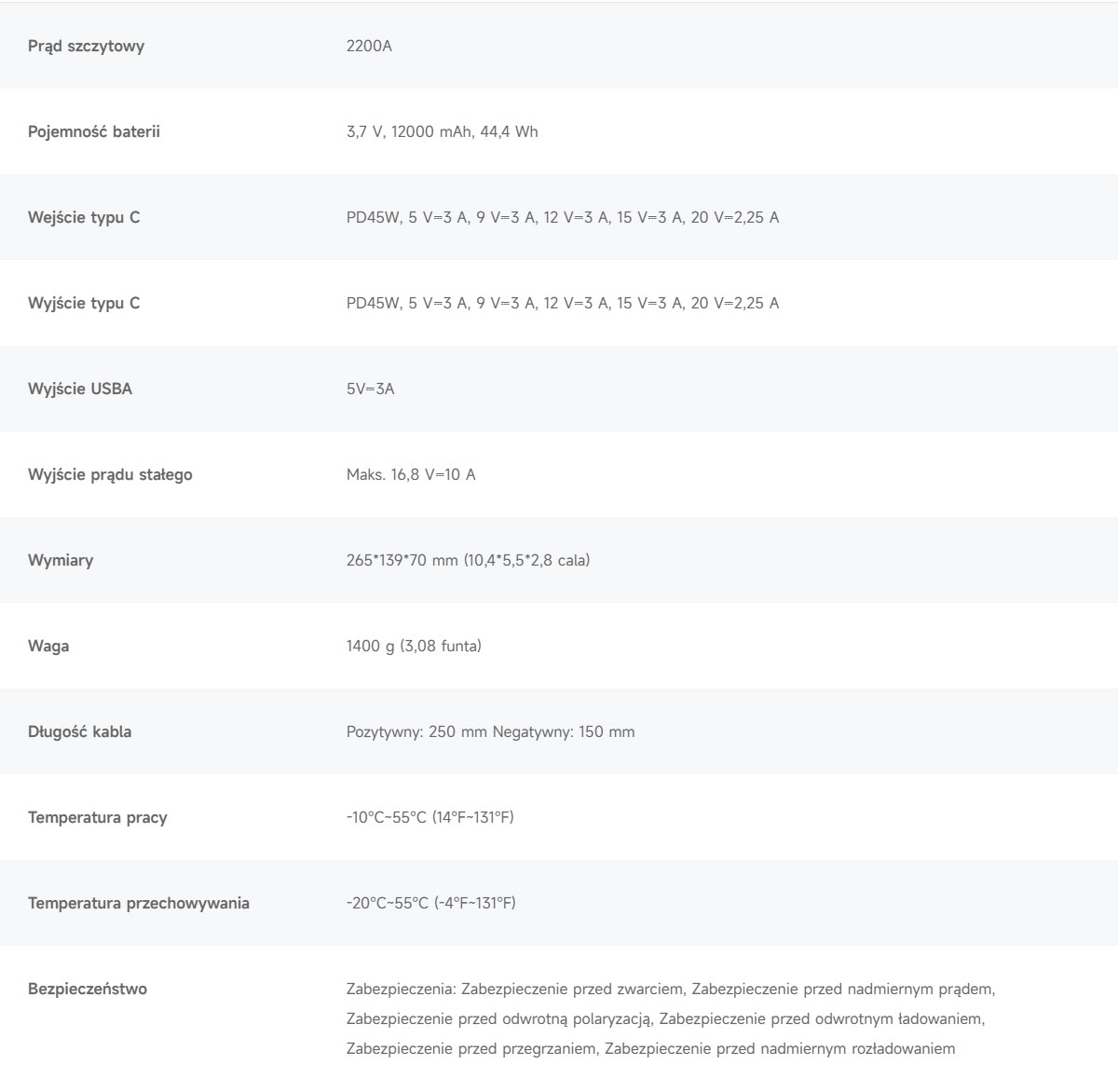
Task: Click the 'Wyjście prądu stałego' label
Action: pyautogui.click(x=110, y=475)
